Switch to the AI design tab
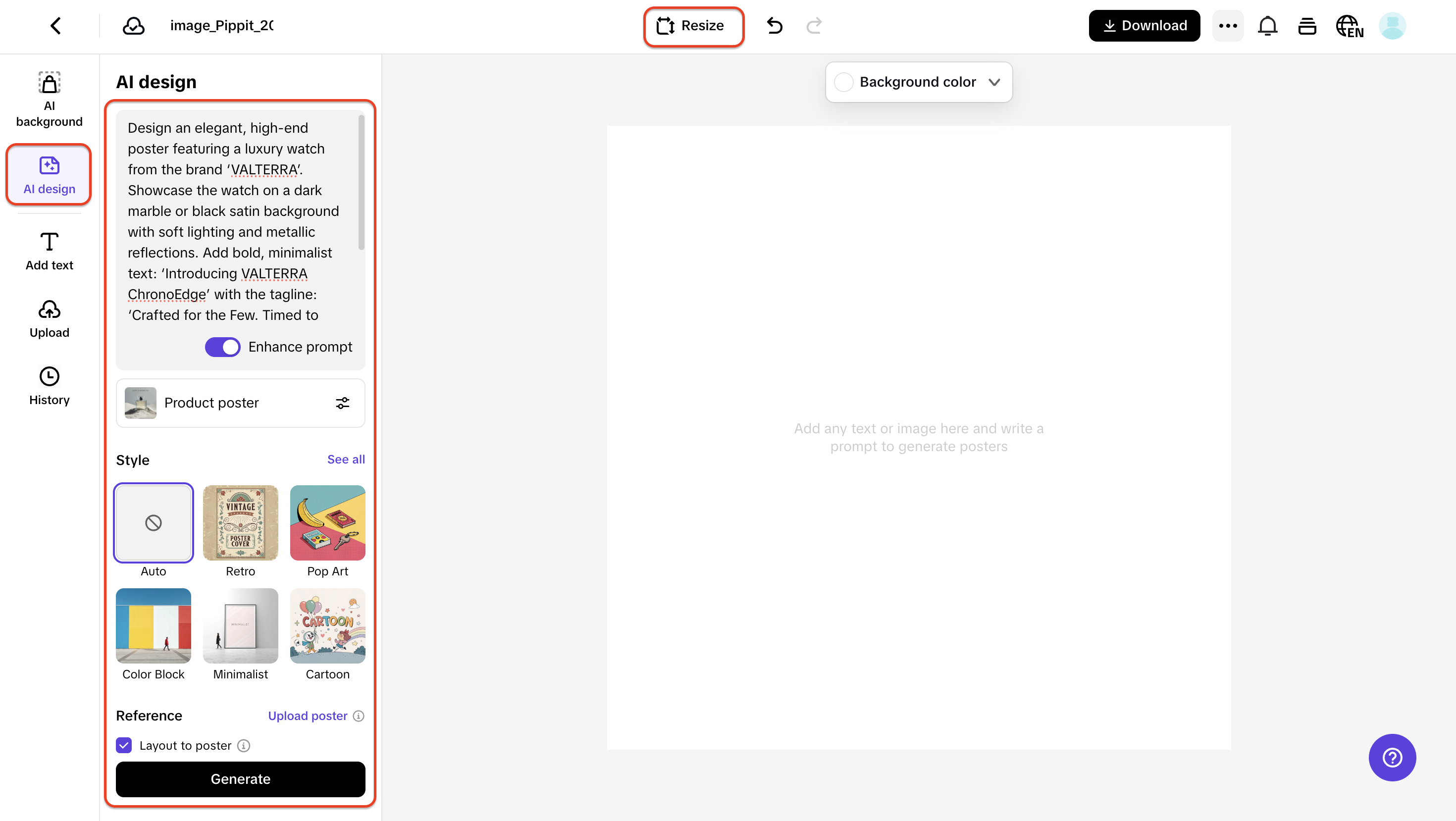This screenshot has height=821, width=1456. [x=49, y=175]
